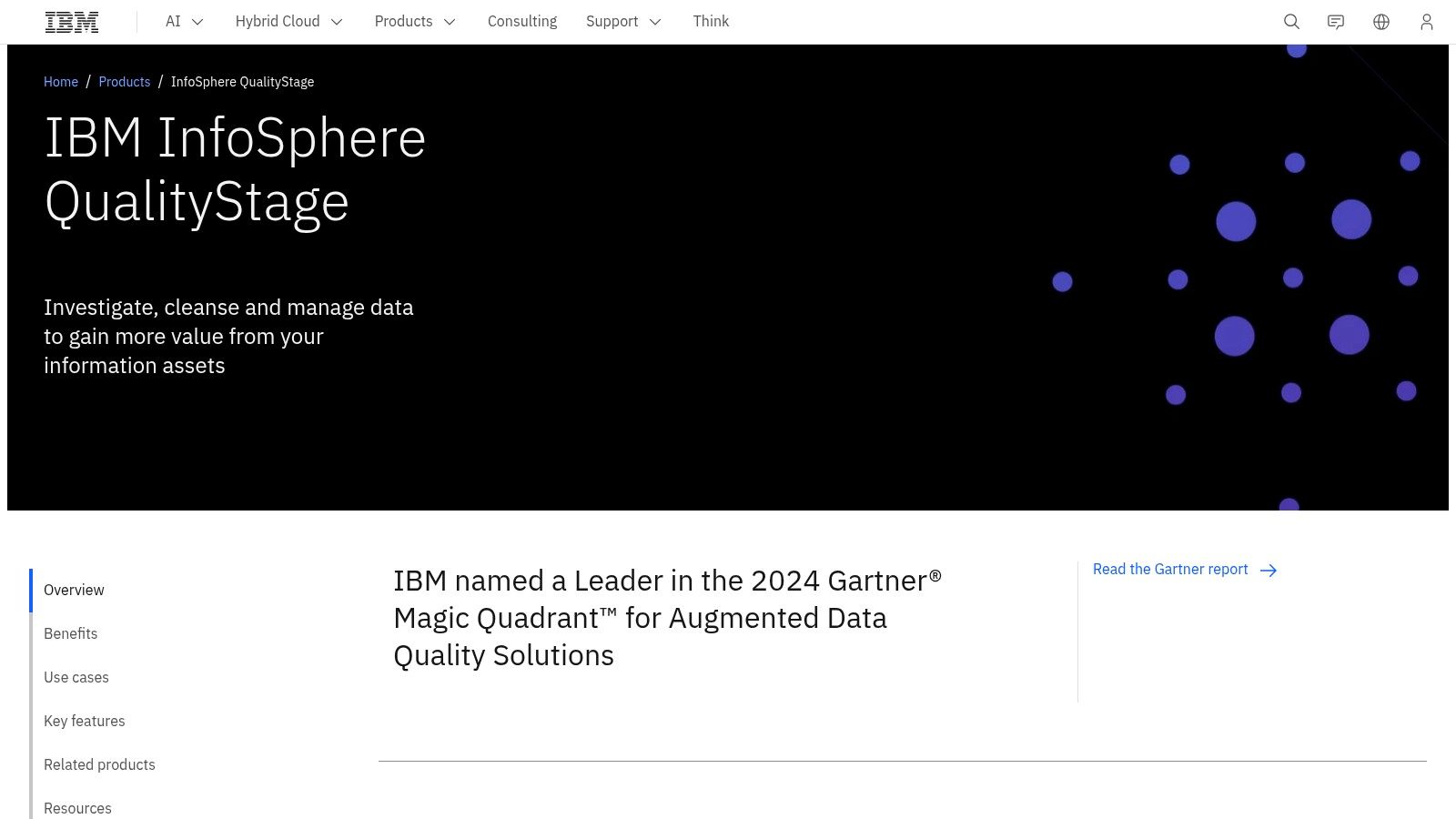This screenshot has width=1456, height=819.
Task: Open the chat contact icon
Action: tap(1336, 22)
